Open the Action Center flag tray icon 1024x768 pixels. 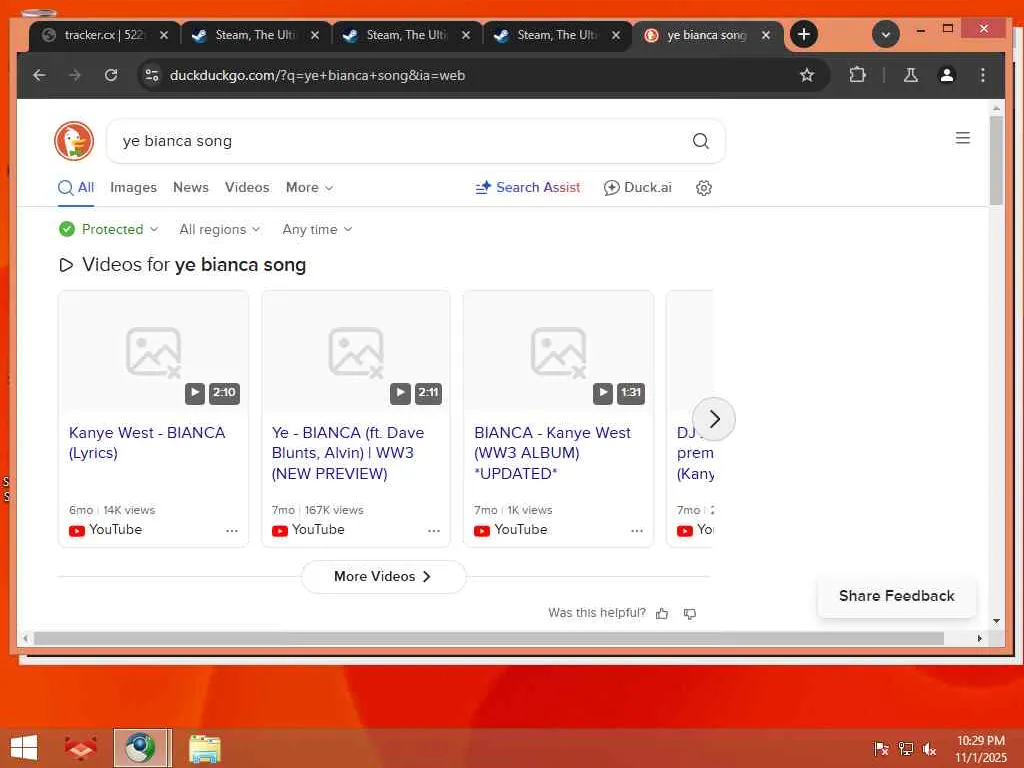tap(881, 749)
